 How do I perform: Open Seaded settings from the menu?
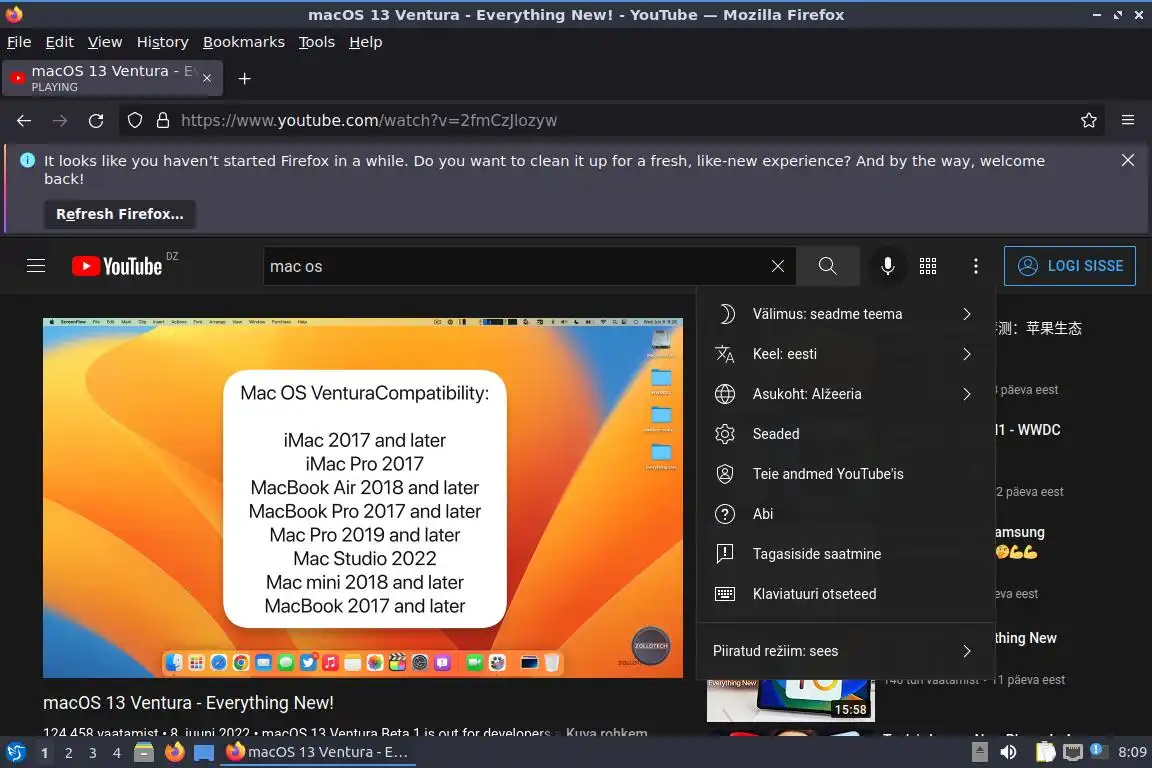click(846, 434)
